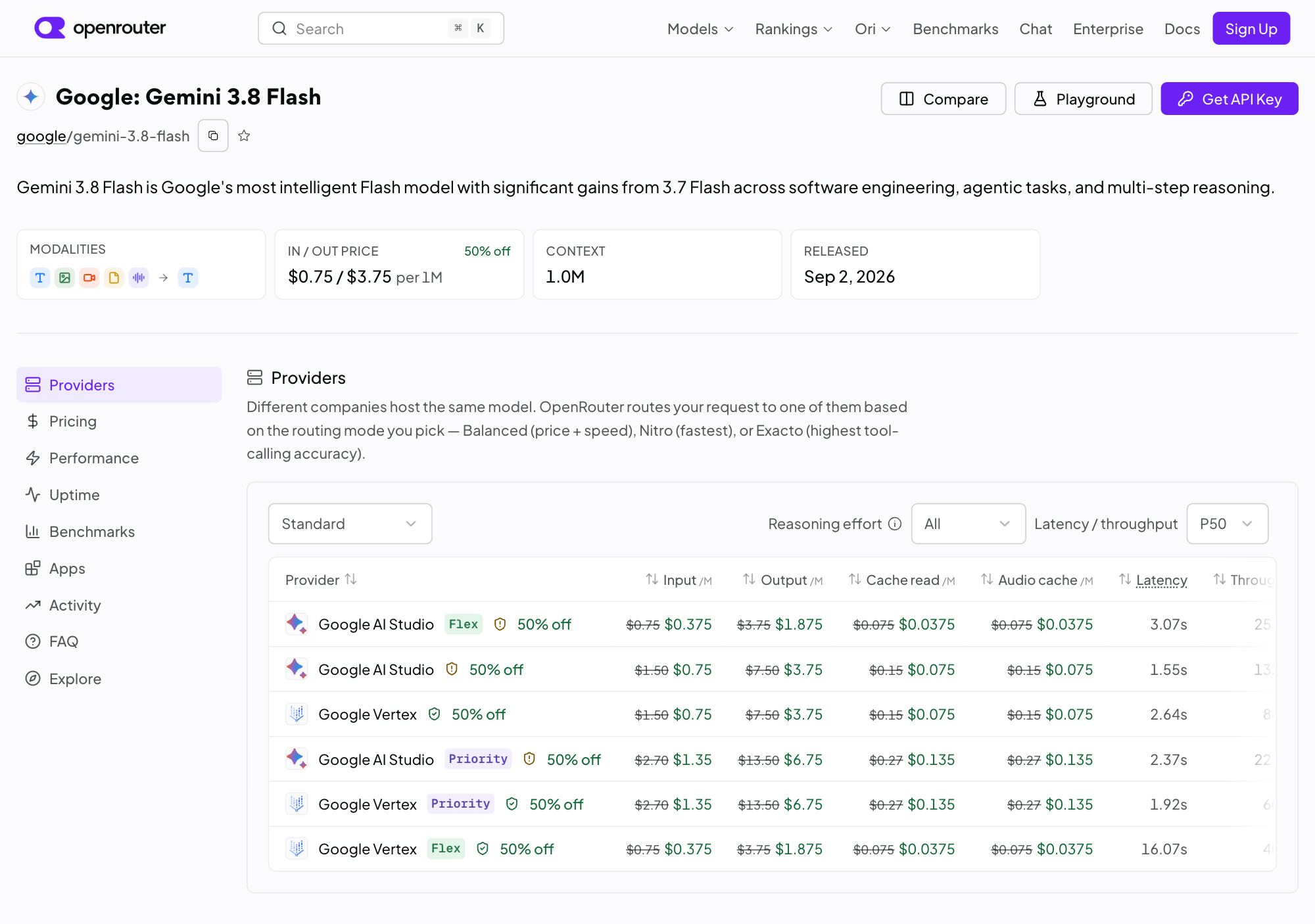Open Docs in top navigation

tap(1182, 29)
